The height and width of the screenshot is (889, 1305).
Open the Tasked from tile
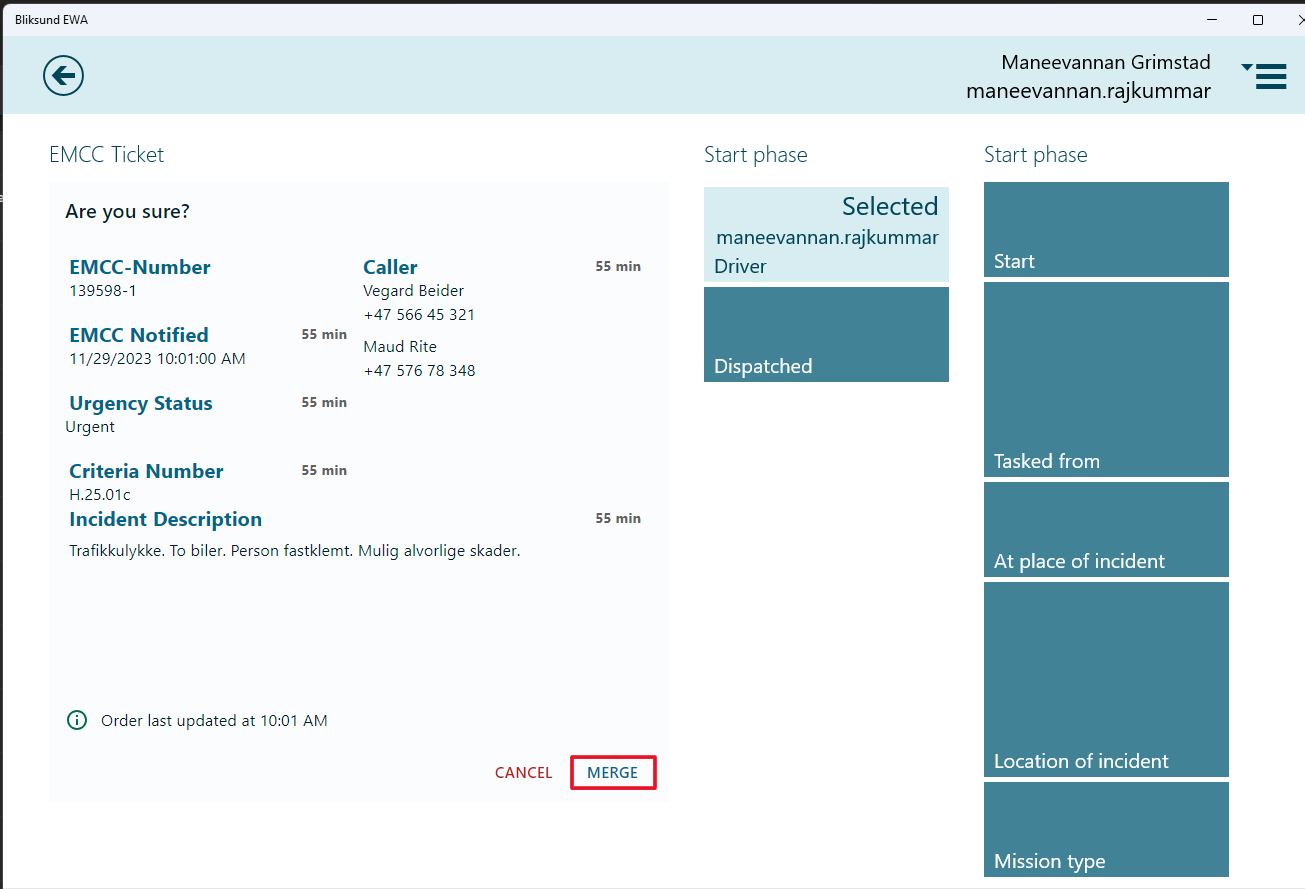(1106, 379)
